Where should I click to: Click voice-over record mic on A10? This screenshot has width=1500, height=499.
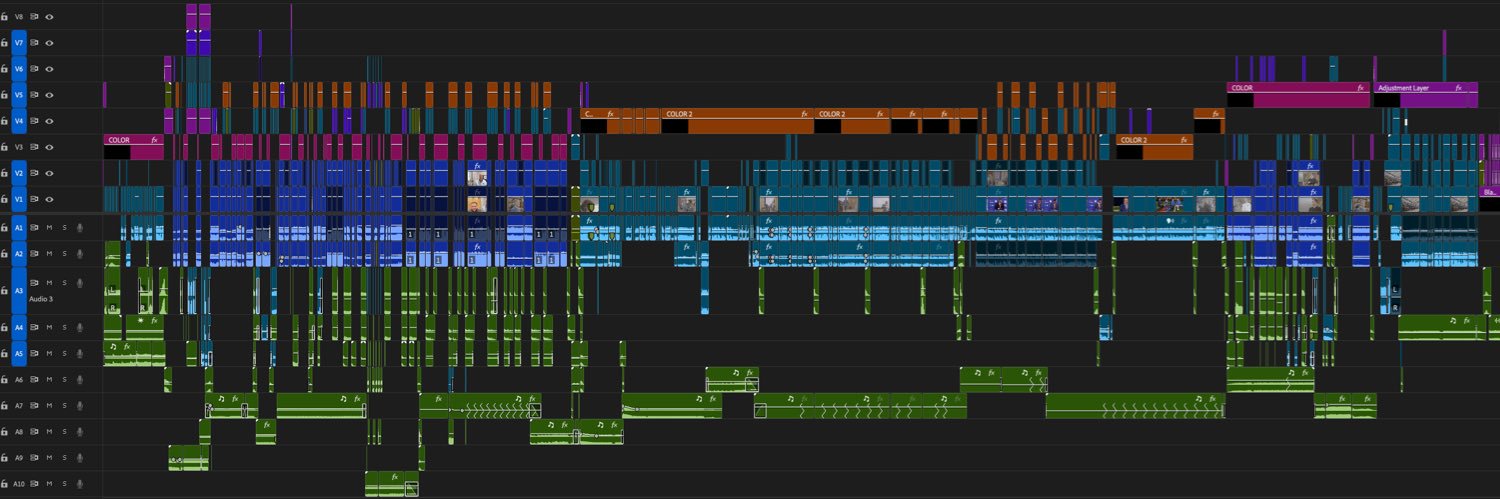tap(79, 484)
